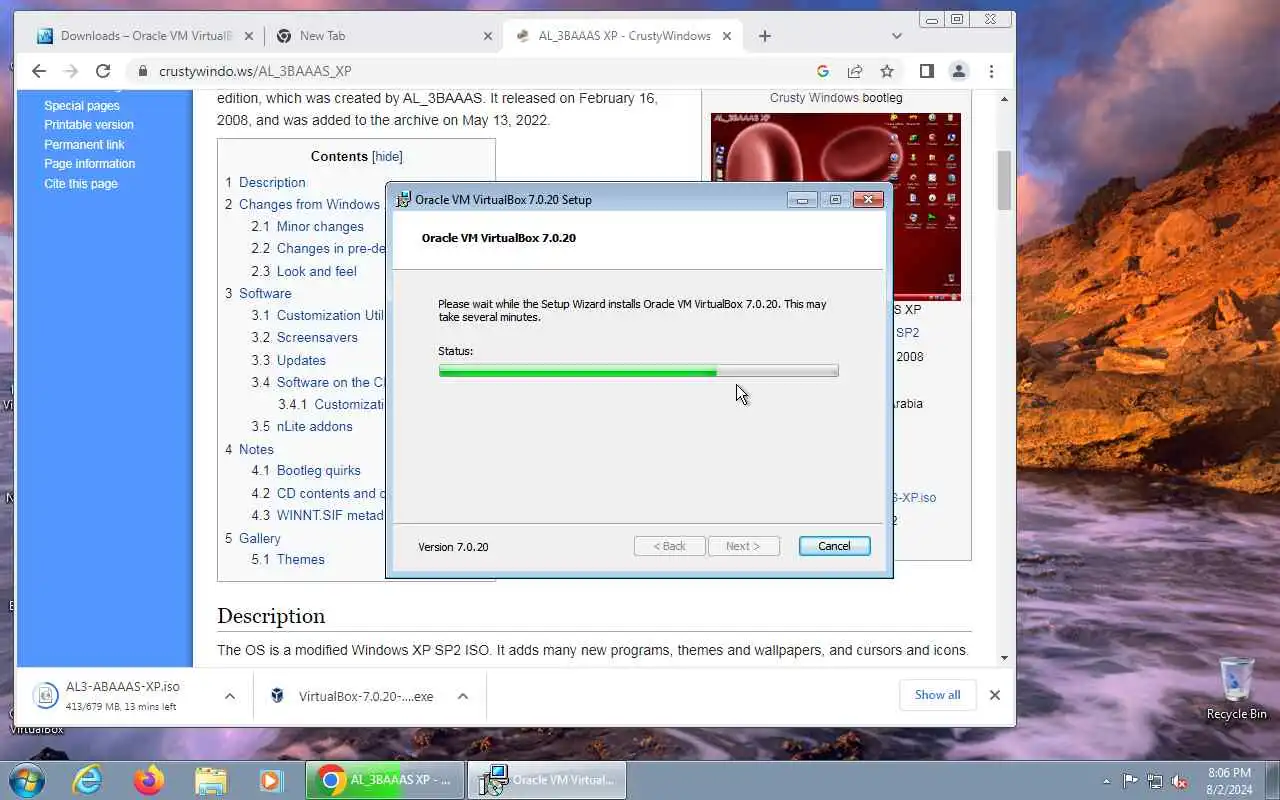Close the Downloads VirtualBox tab
The width and height of the screenshot is (1280, 800).
coord(250,36)
